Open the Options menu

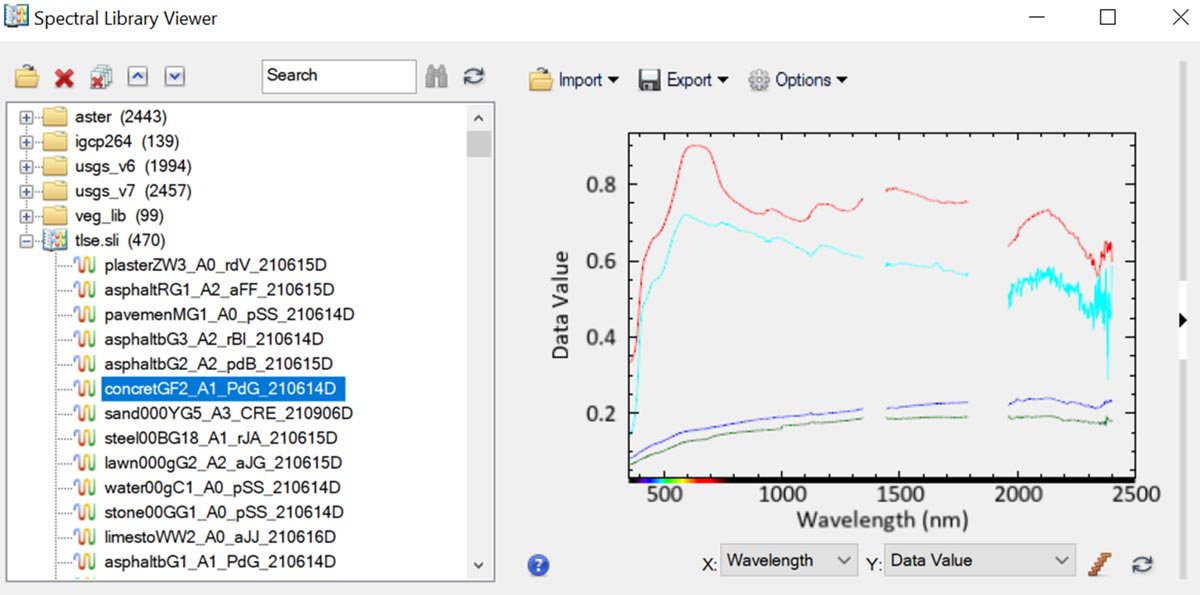(x=798, y=80)
